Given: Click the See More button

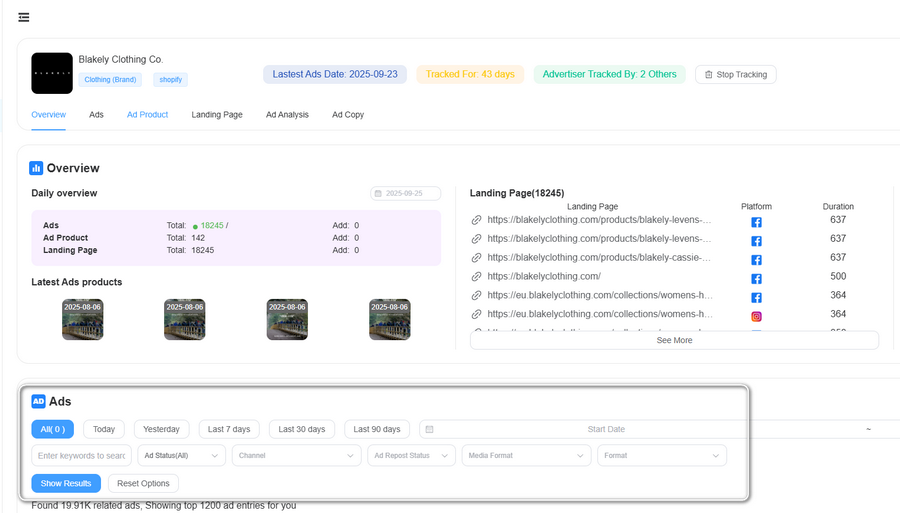Looking at the screenshot, I should pyautogui.click(x=674, y=340).
